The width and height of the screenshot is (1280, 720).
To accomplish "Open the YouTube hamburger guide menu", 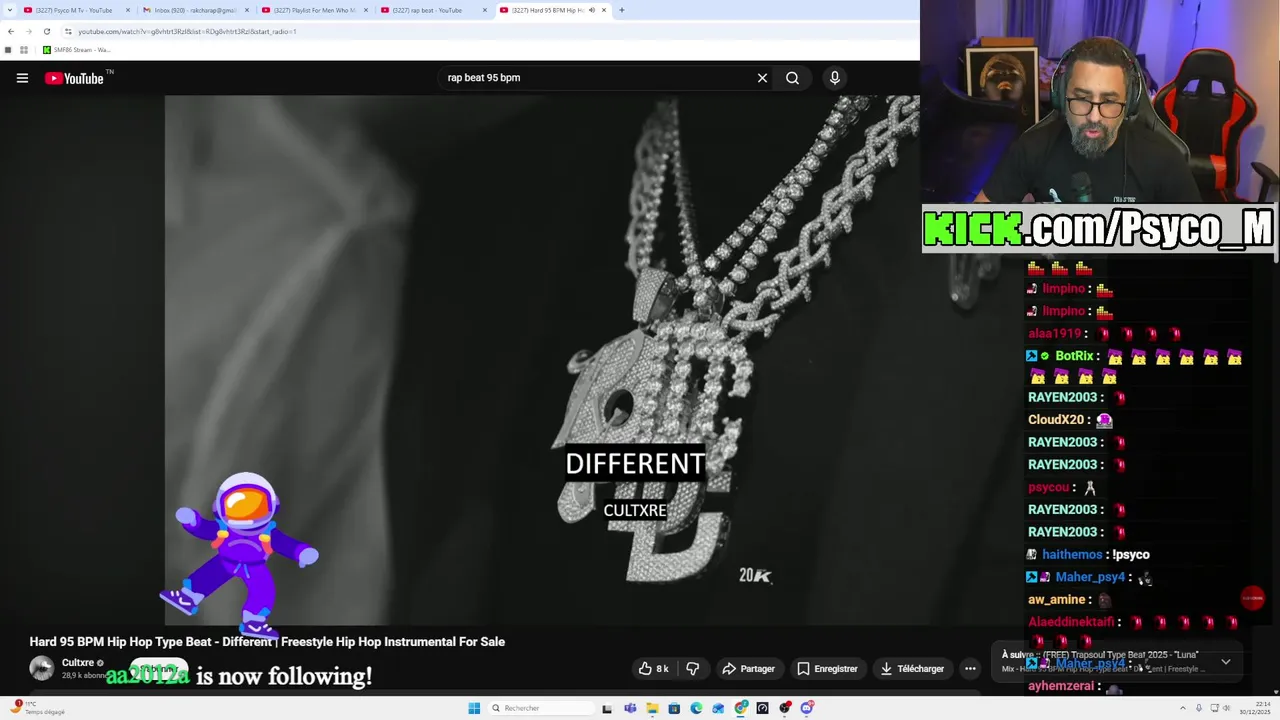I will pos(22,78).
